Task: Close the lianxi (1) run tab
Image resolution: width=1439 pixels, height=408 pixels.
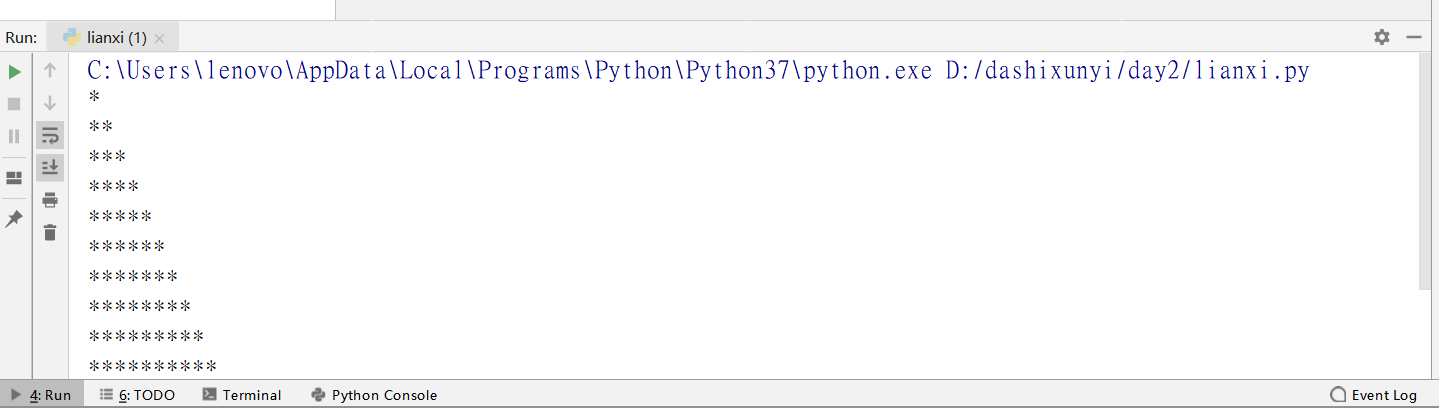Action: tap(160, 38)
